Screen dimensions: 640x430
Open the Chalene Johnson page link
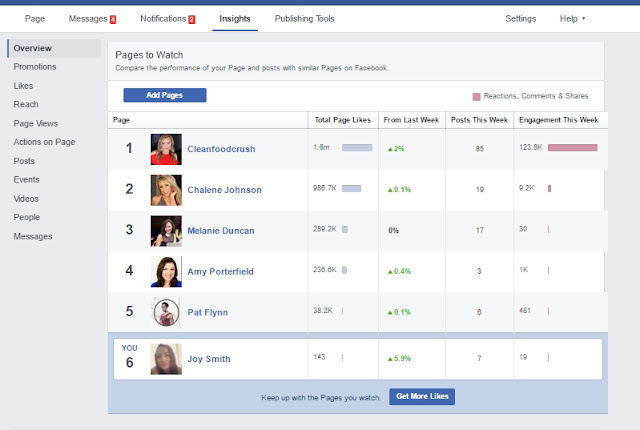coord(224,190)
